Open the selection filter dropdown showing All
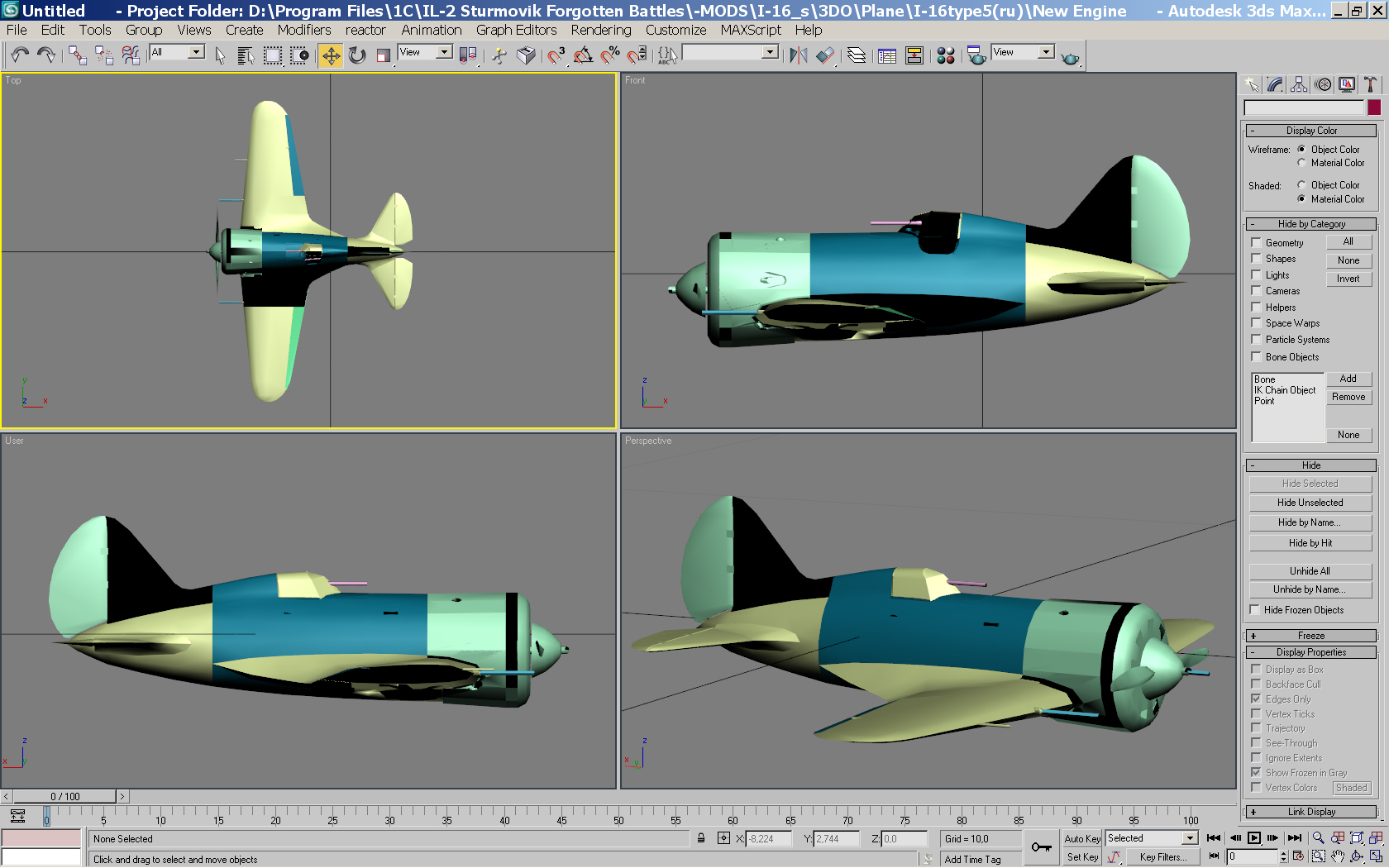The image size is (1389, 868). (177, 52)
